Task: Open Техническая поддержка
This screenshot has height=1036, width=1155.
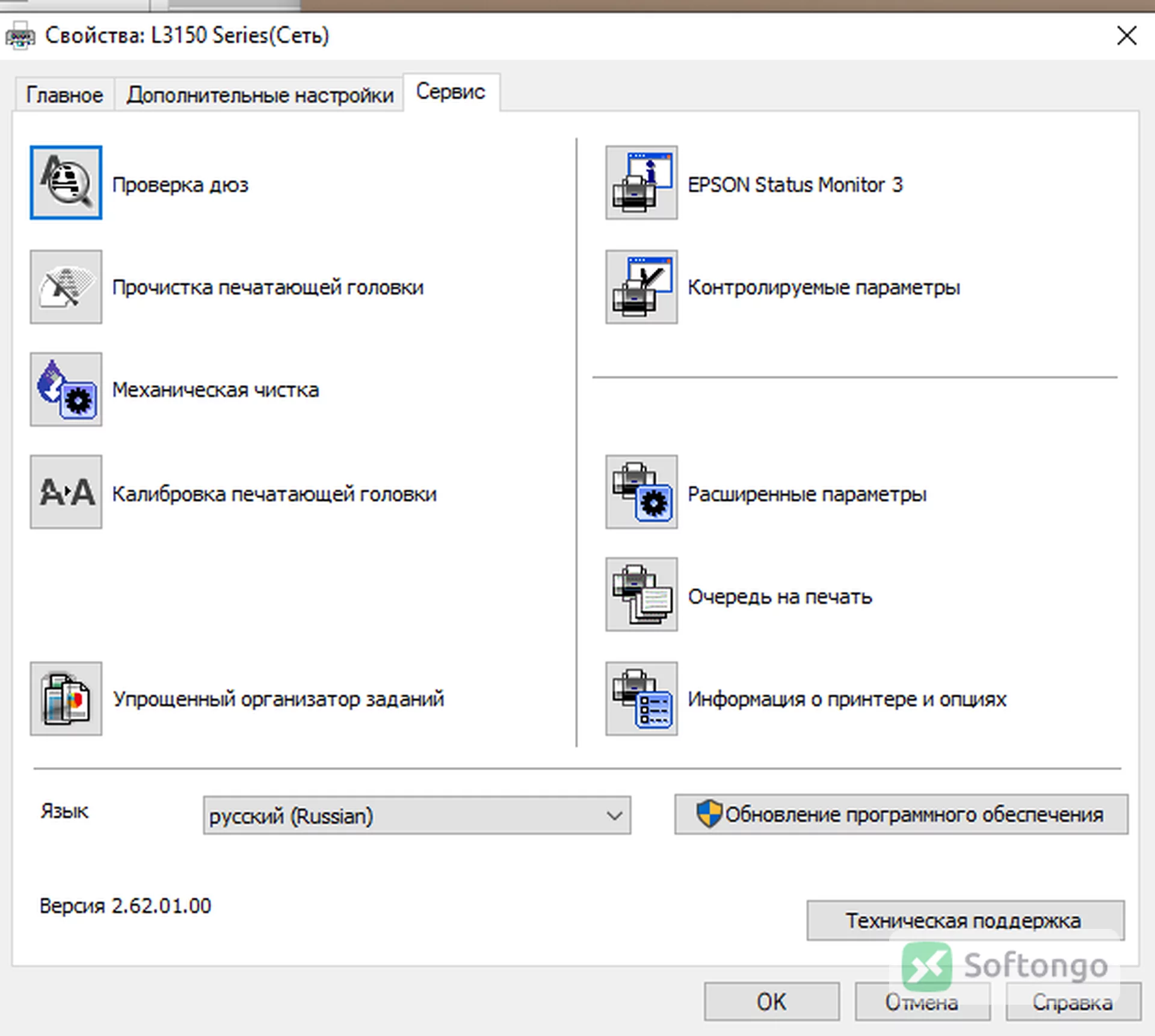Action: 965,920
